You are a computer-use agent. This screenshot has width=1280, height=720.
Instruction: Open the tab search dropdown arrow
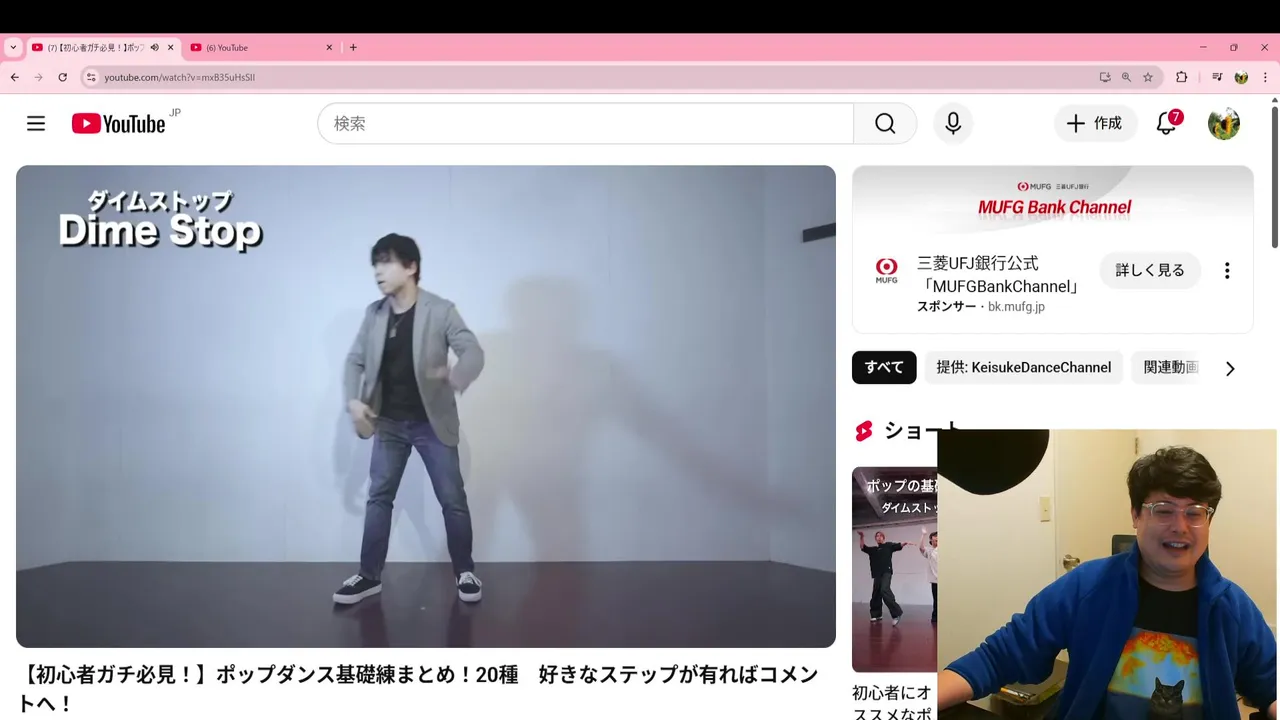pyautogui.click(x=13, y=47)
